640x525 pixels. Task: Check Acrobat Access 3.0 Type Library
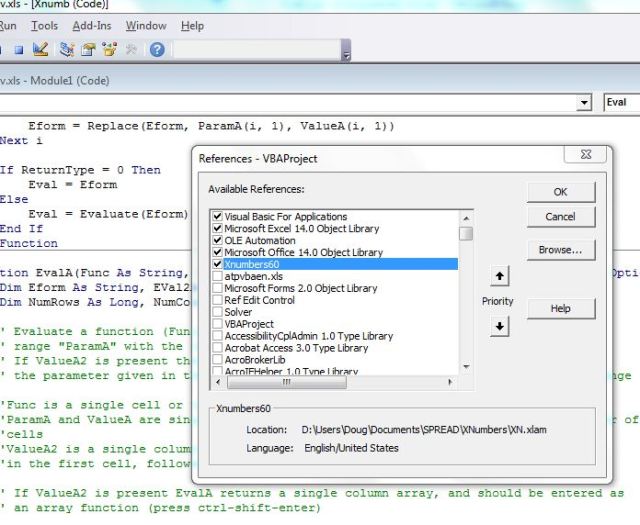(x=217, y=348)
